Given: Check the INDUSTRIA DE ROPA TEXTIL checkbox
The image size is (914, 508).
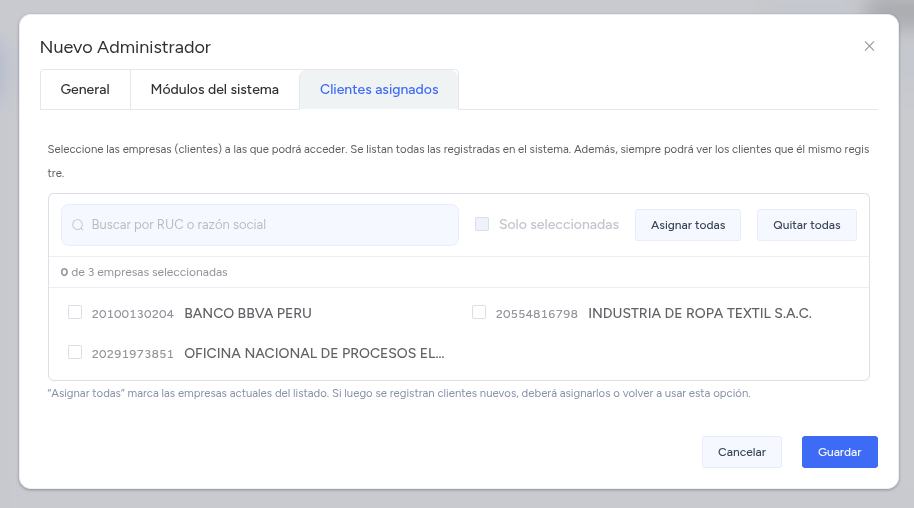Looking at the screenshot, I should click(x=479, y=312).
